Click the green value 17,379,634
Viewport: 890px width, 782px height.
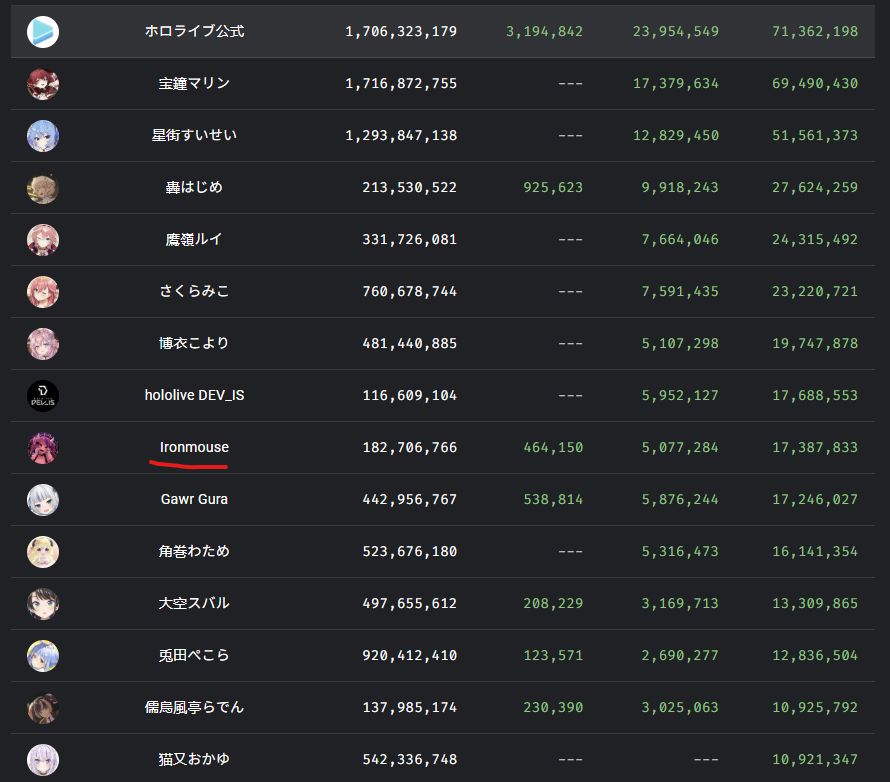coord(675,84)
